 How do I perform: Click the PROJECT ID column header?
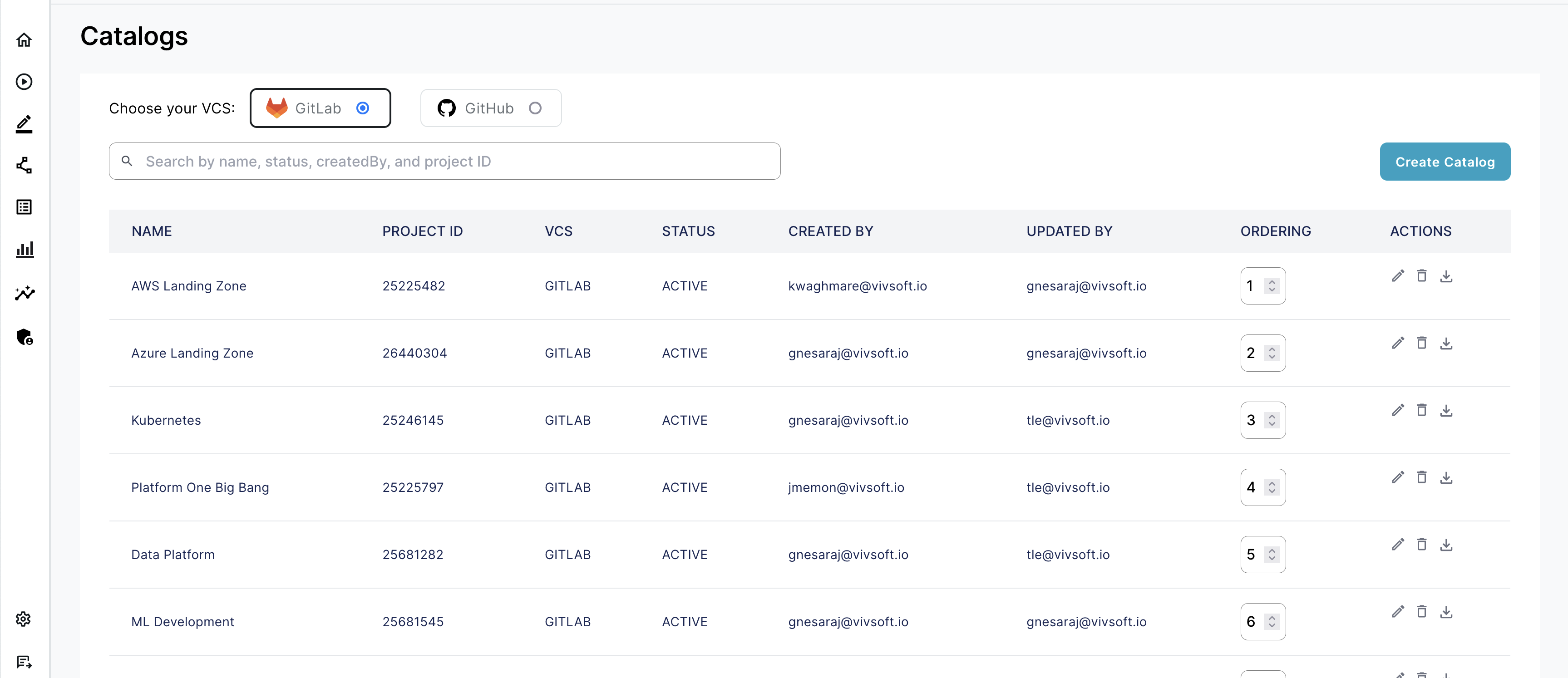pos(423,231)
